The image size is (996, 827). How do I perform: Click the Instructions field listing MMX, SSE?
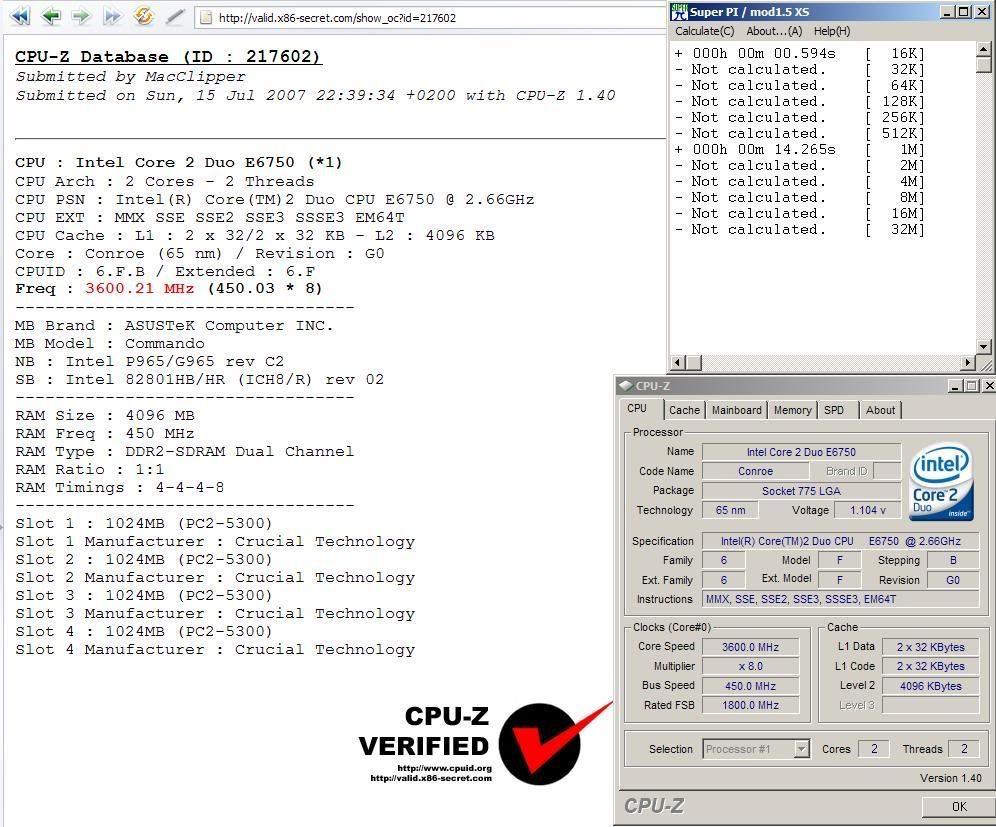tap(840, 599)
